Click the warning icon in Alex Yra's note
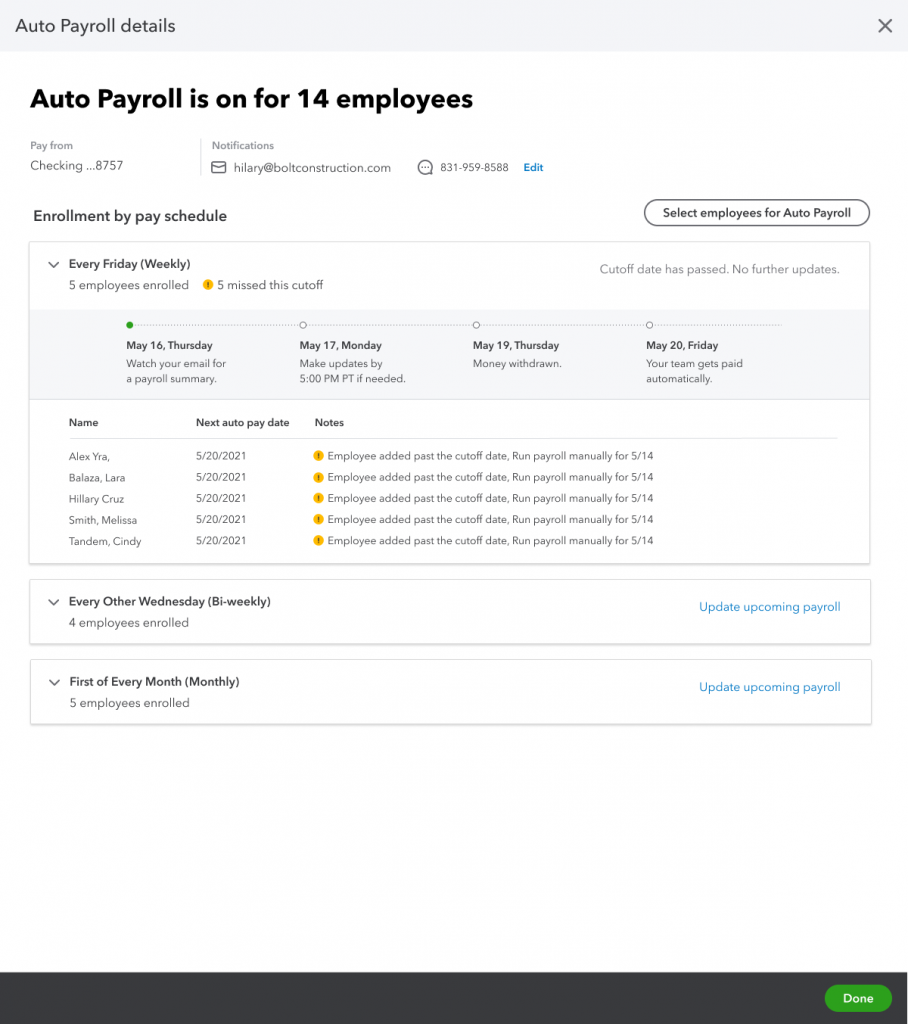 318,456
